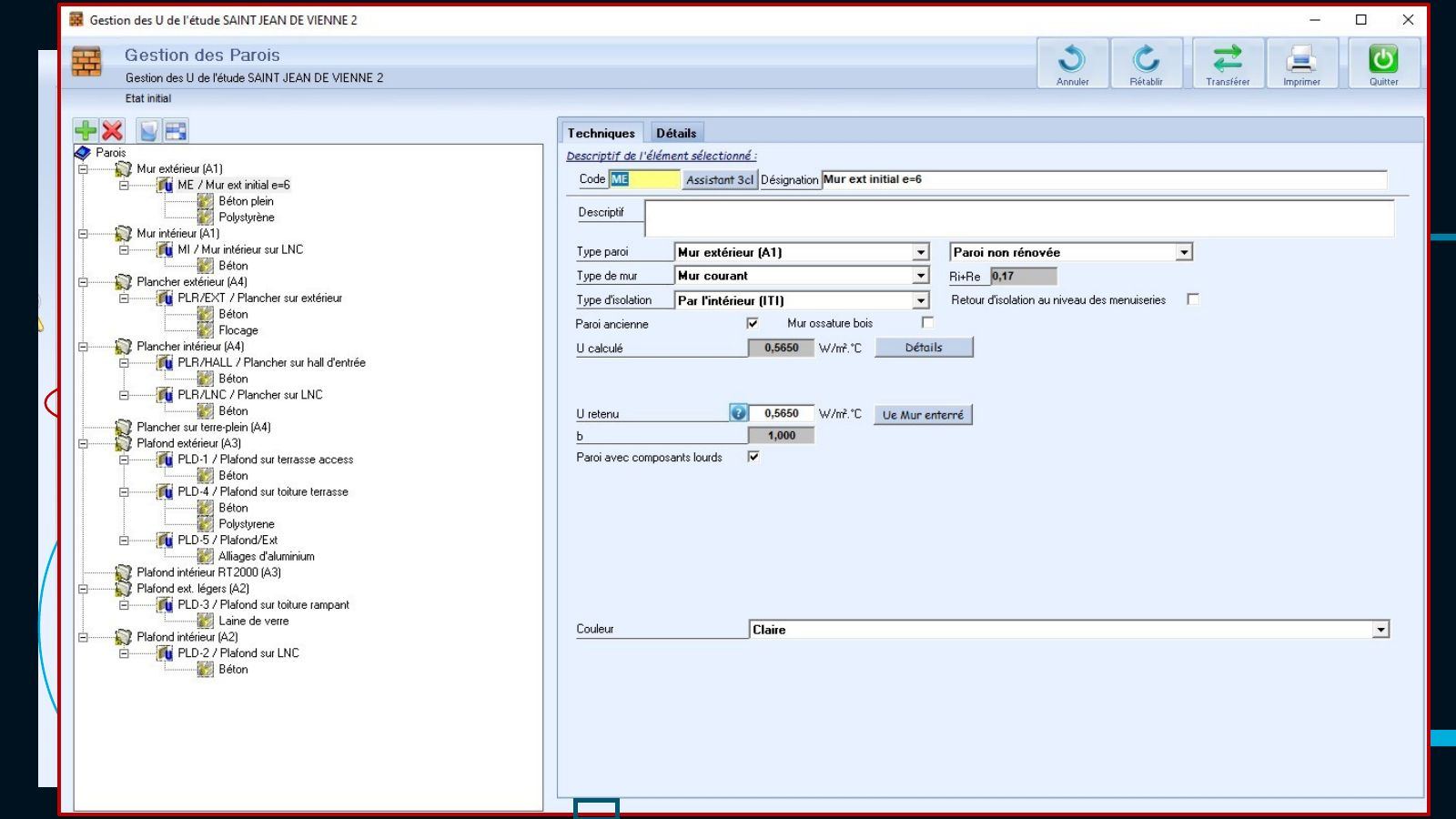The height and width of the screenshot is (819, 1456).
Task: Click the Transférer arrows icon
Action: (1228, 59)
